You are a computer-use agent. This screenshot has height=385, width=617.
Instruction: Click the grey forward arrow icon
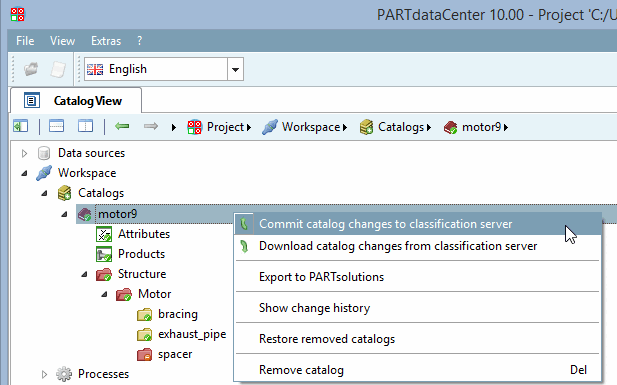coord(151,126)
